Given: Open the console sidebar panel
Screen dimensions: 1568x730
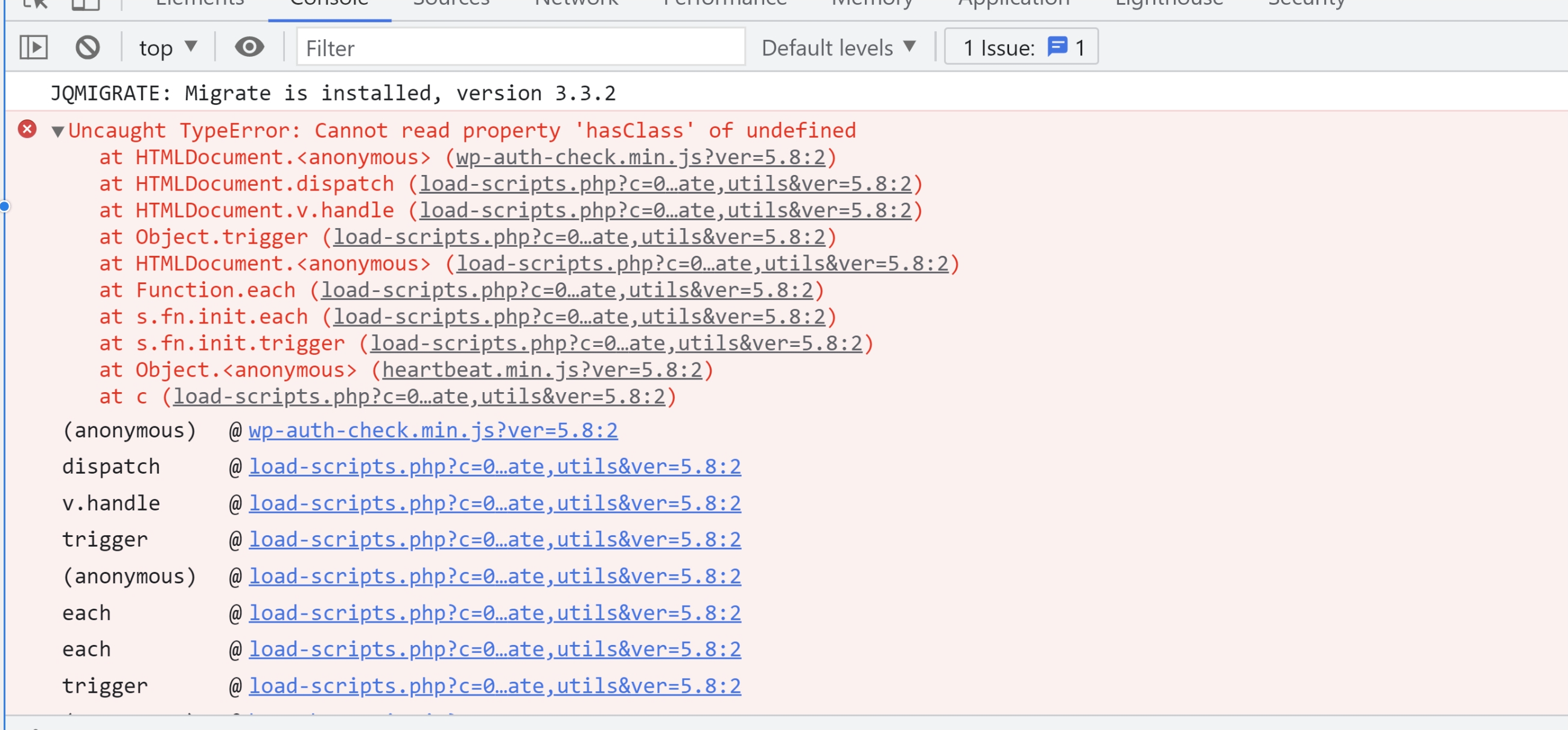Looking at the screenshot, I should pyautogui.click(x=33, y=47).
